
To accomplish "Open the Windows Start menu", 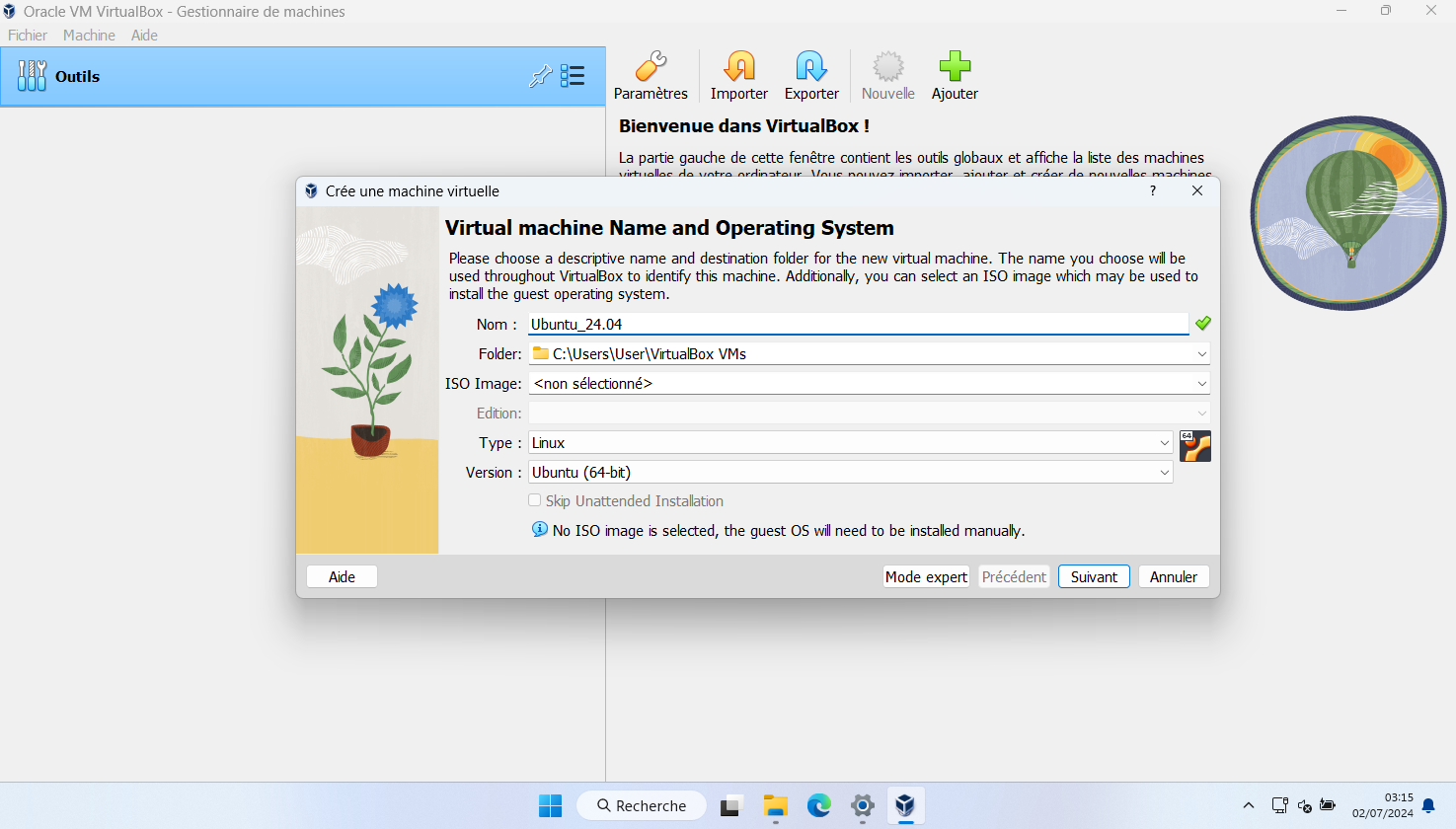I will click(550, 805).
